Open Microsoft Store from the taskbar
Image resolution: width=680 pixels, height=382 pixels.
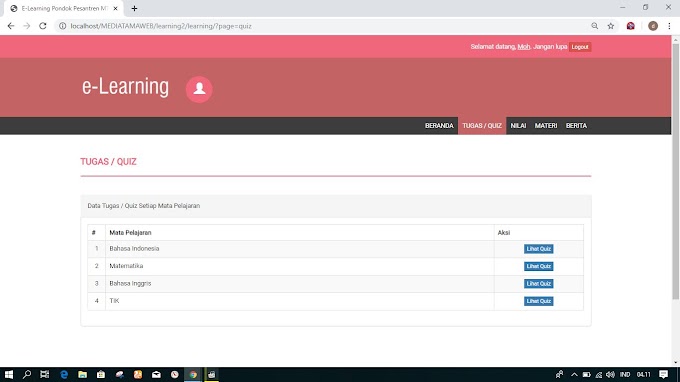coord(101,375)
